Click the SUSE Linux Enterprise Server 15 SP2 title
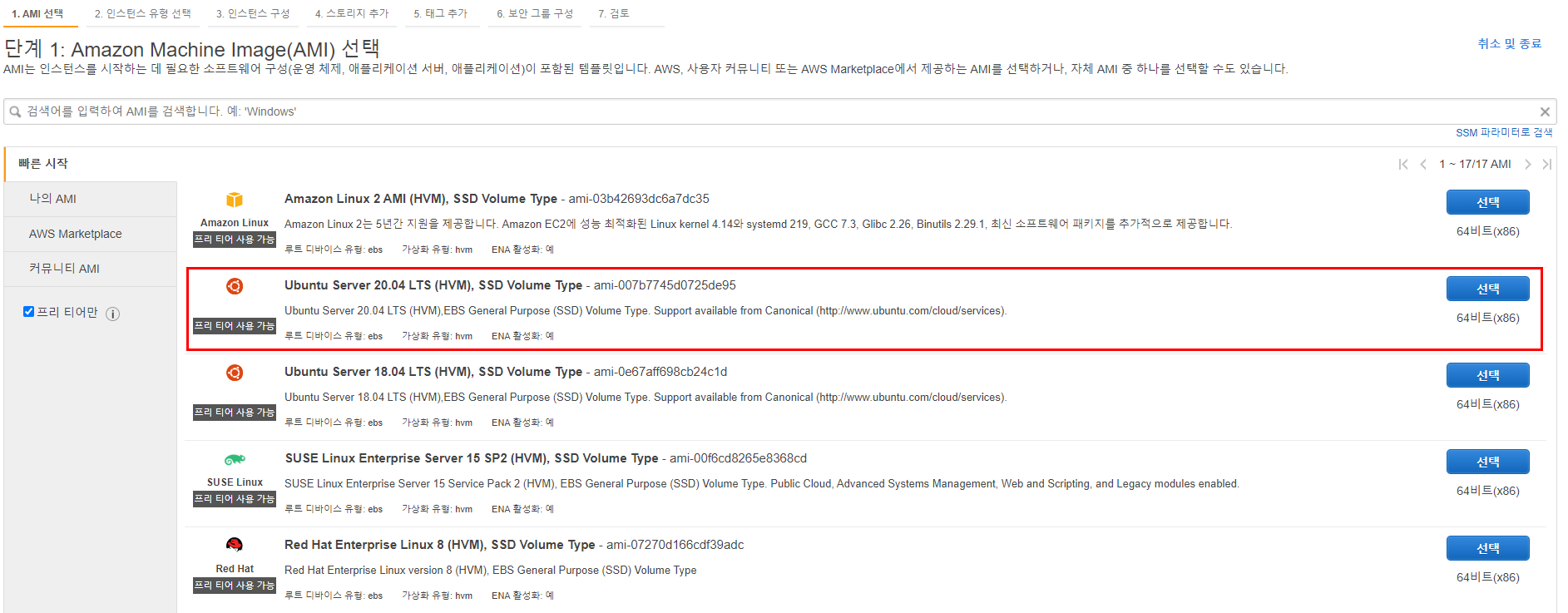 coord(472,458)
